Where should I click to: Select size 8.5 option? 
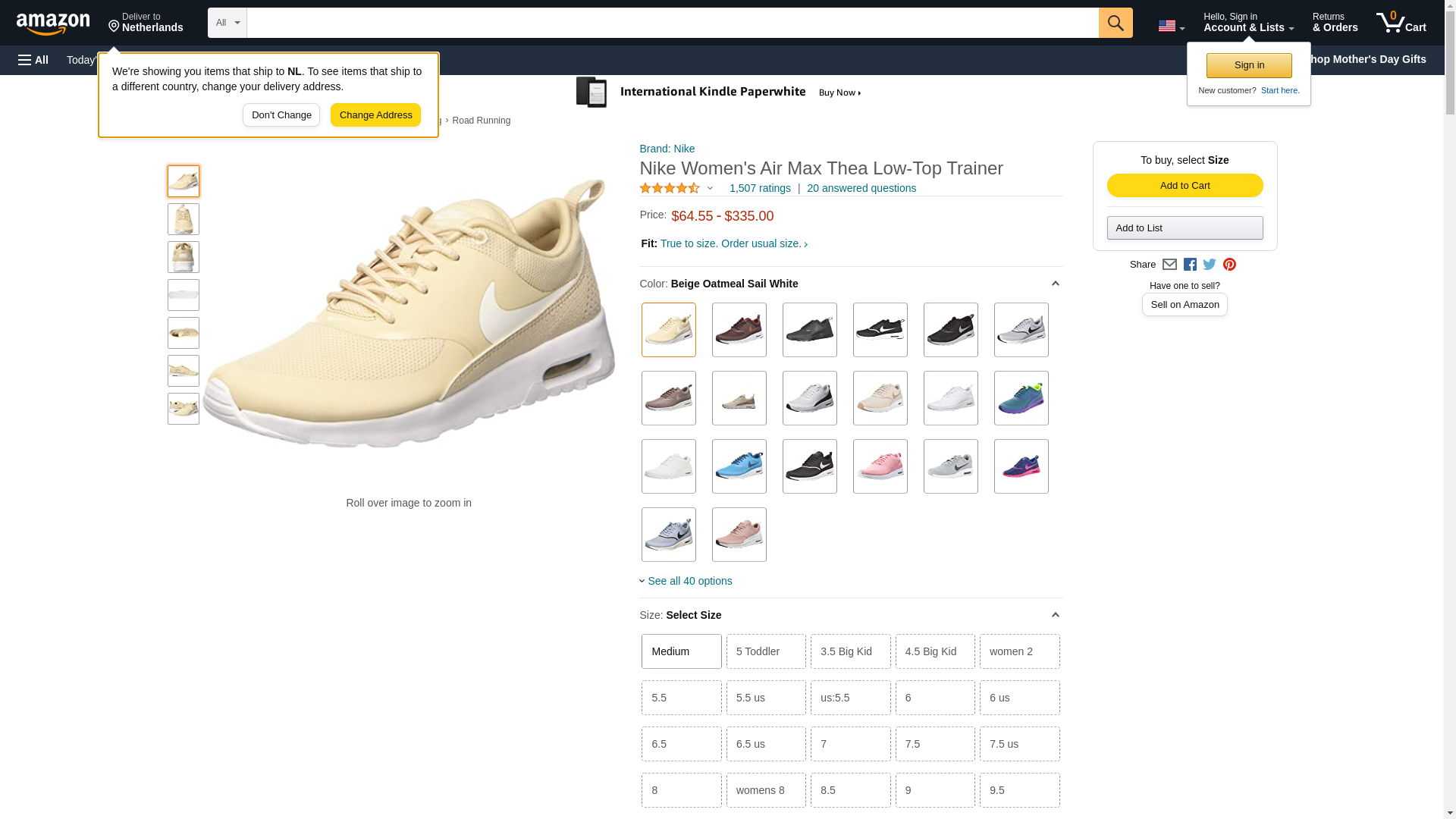point(850,790)
